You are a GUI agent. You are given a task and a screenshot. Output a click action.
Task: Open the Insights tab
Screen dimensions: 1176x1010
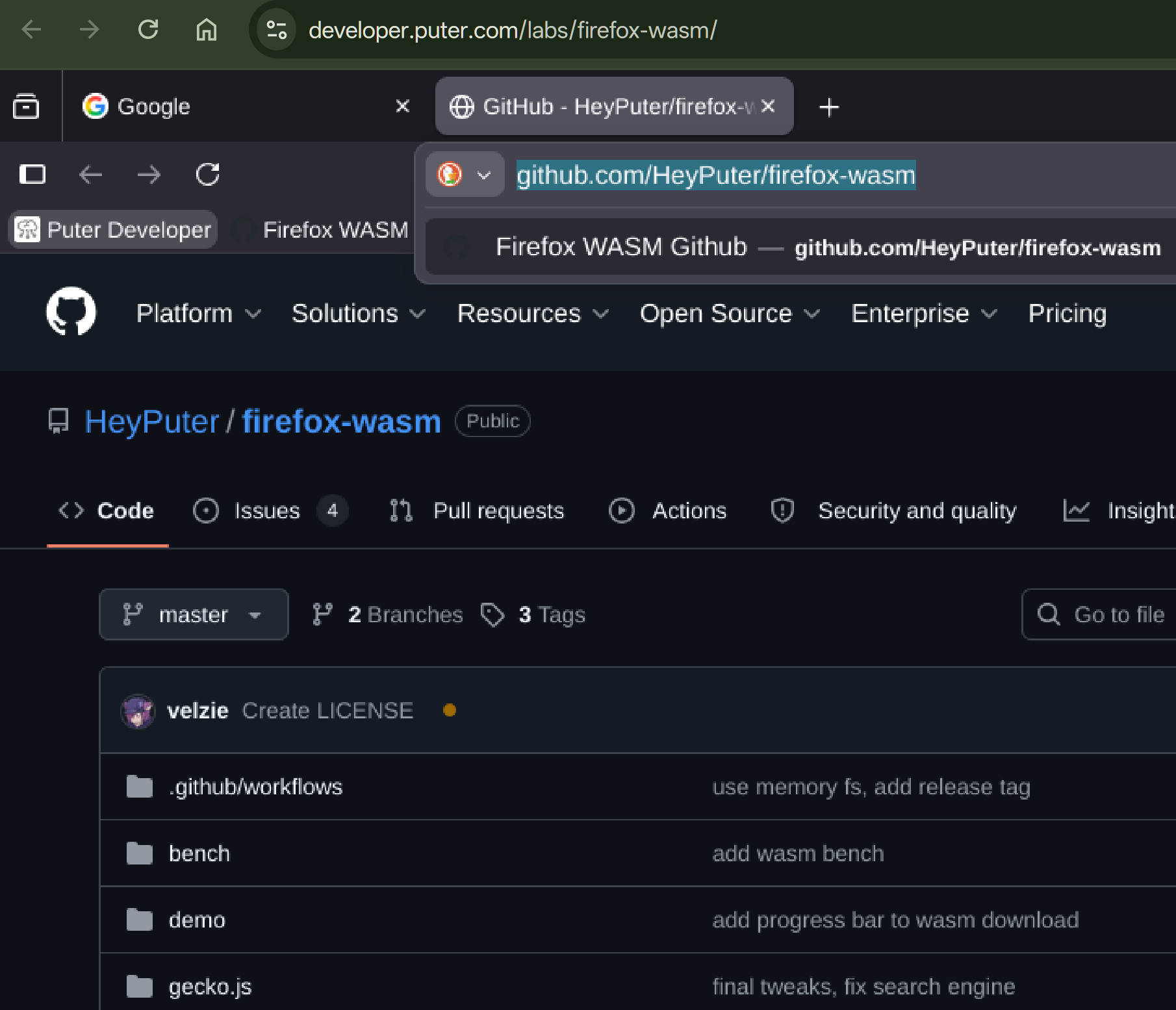click(1119, 511)
